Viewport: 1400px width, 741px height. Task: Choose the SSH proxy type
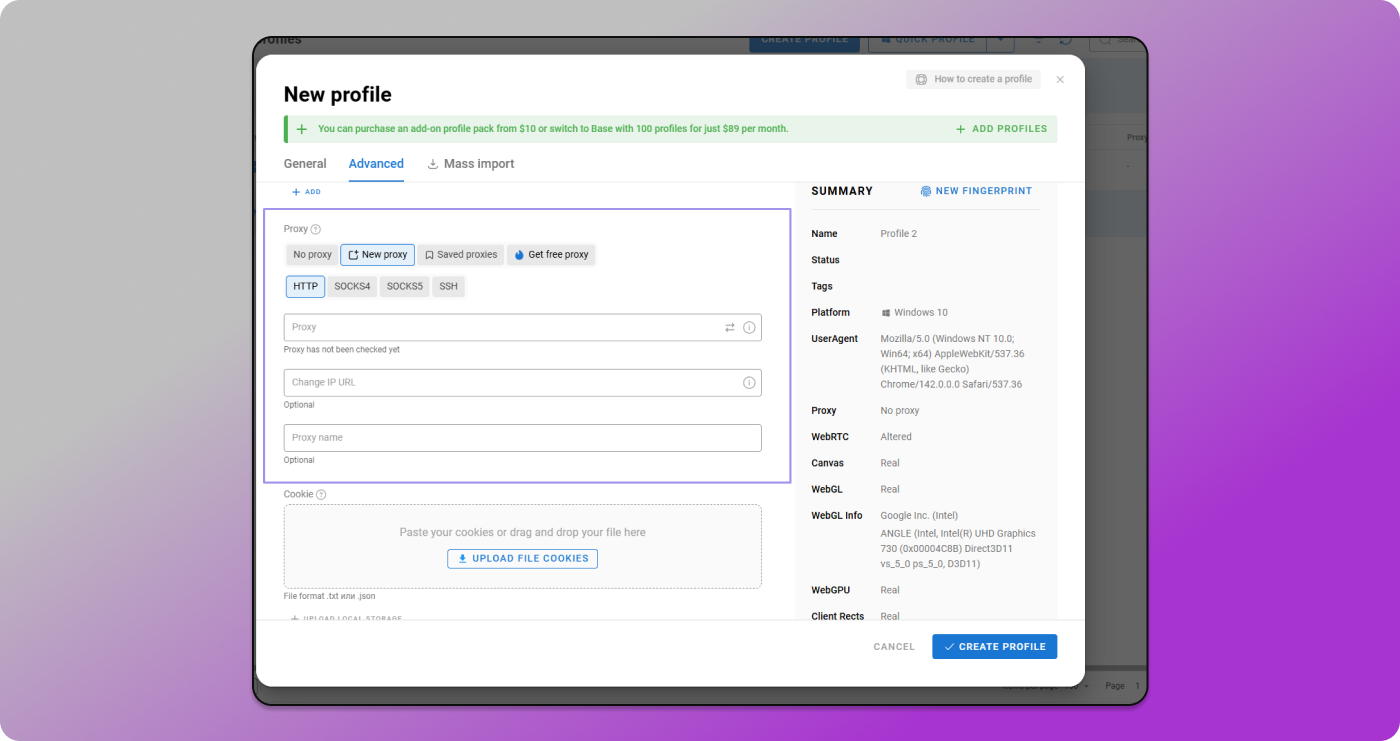[448, 286]
